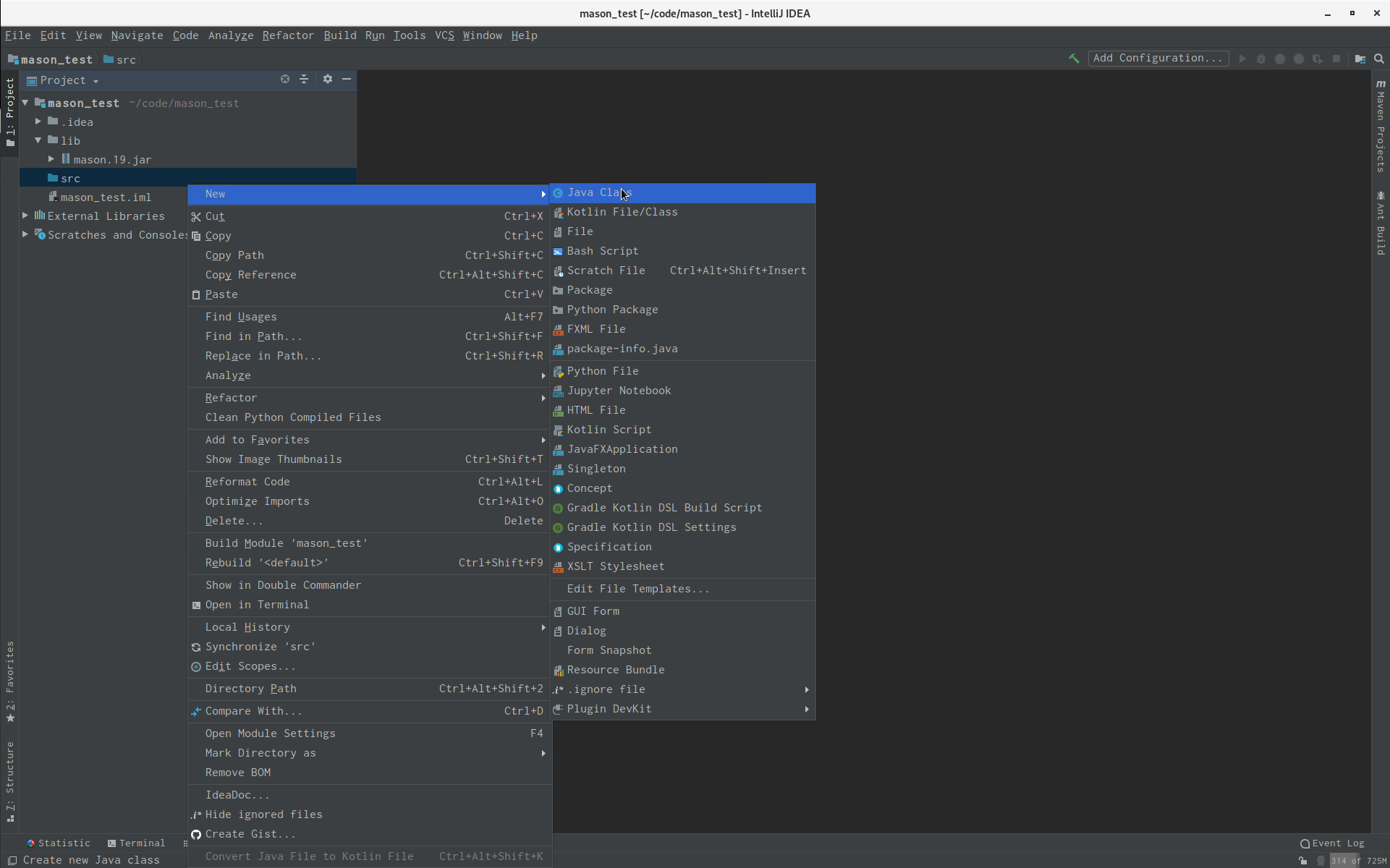Open the Project panel gear settings
Screen dimensions: 1390x868
click(328, 80)
